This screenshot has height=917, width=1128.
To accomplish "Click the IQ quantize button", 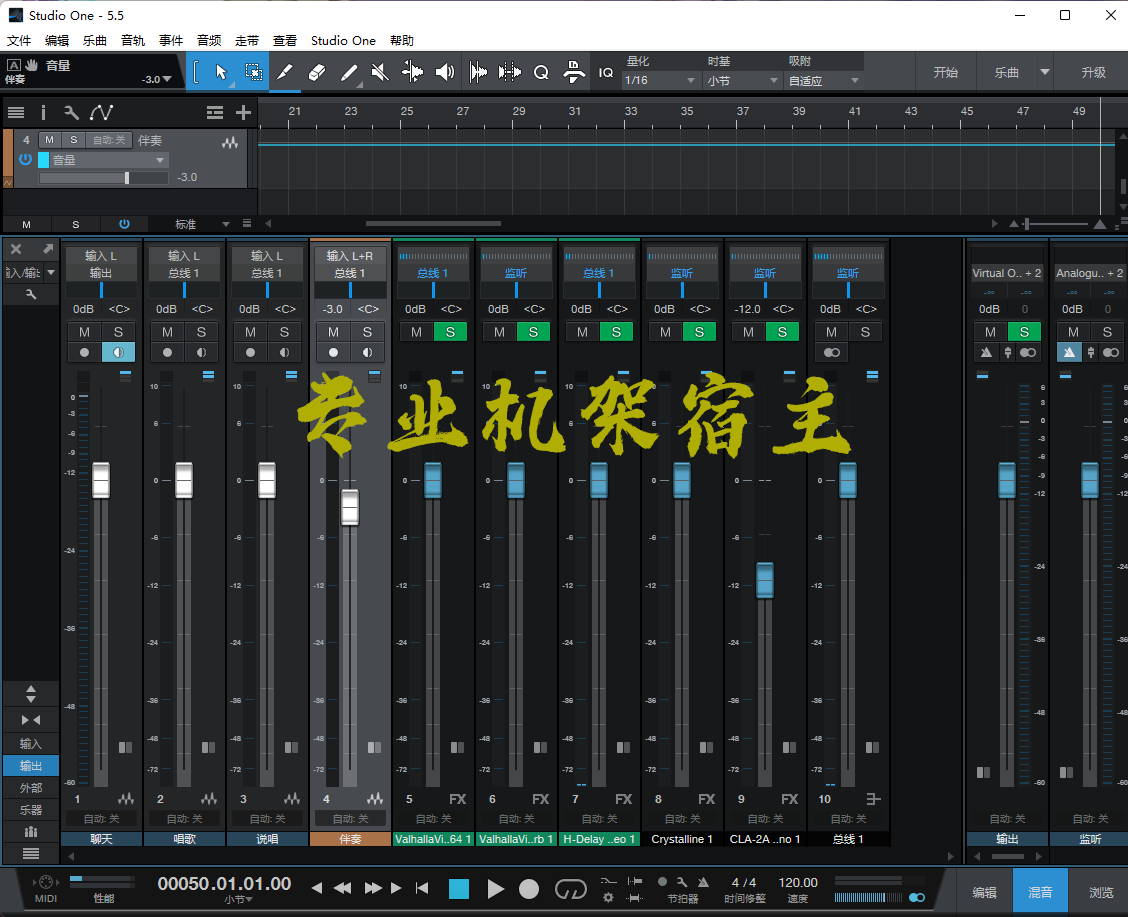I will [x=606, y=73].
